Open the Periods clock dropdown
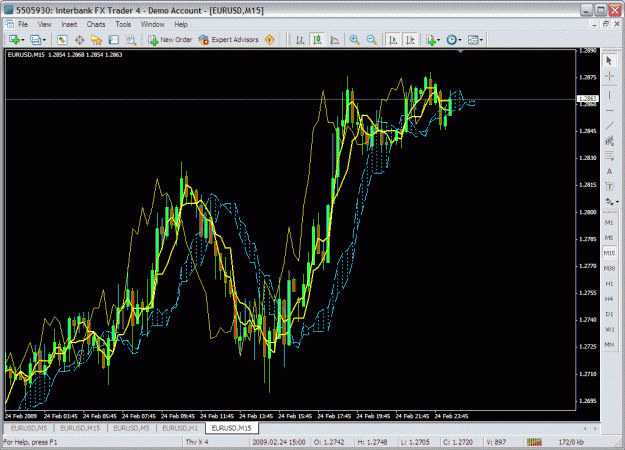 pyautogui.click(x=454, y=40)
